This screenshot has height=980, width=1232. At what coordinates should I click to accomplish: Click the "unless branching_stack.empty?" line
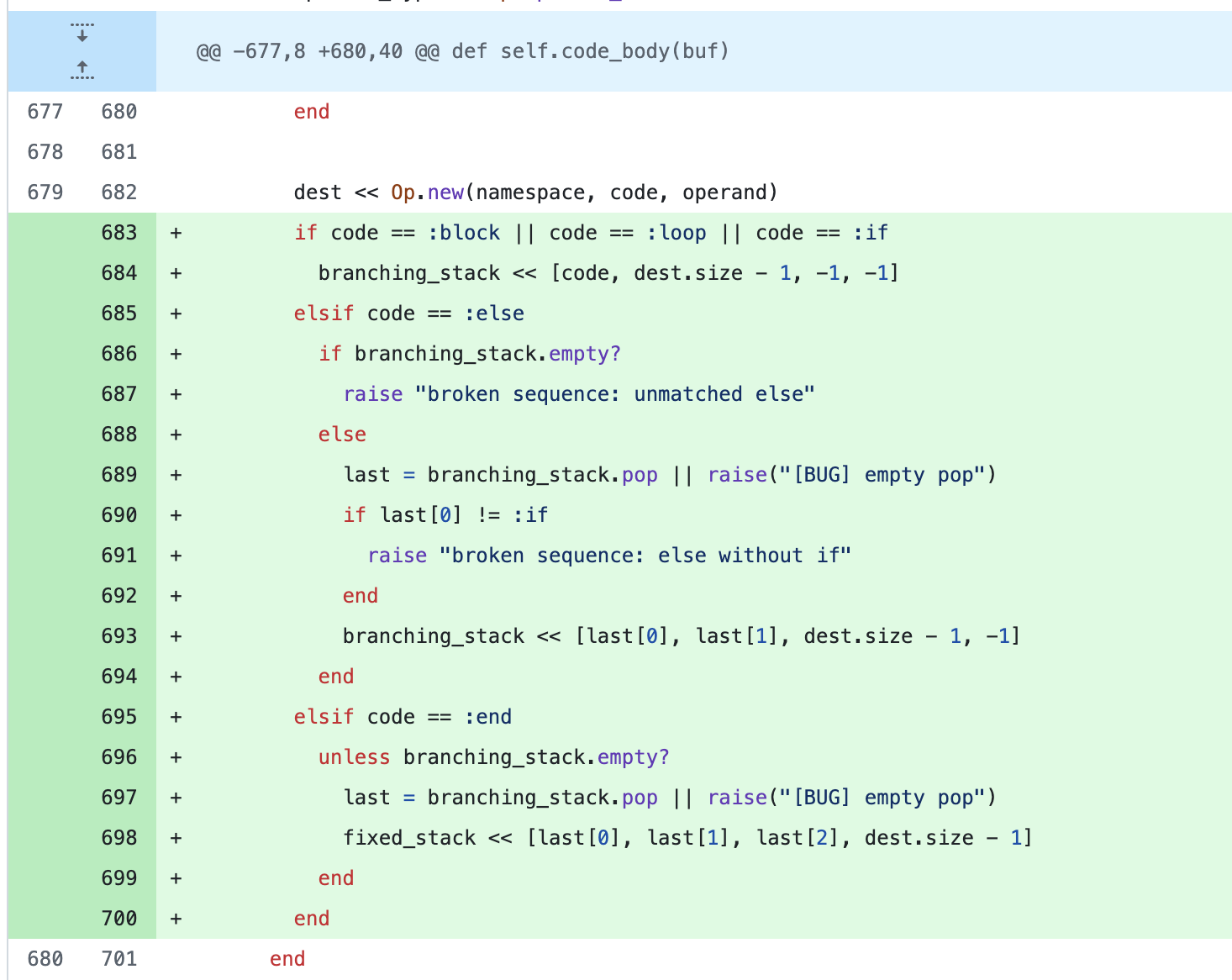click(493, 757)
